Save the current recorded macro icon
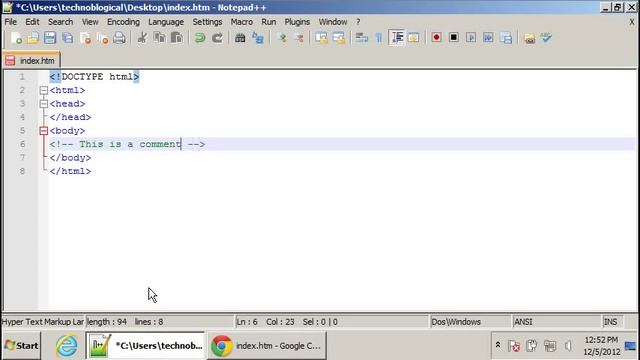Viewport: 640px width, 360px height. click(506, 38)
